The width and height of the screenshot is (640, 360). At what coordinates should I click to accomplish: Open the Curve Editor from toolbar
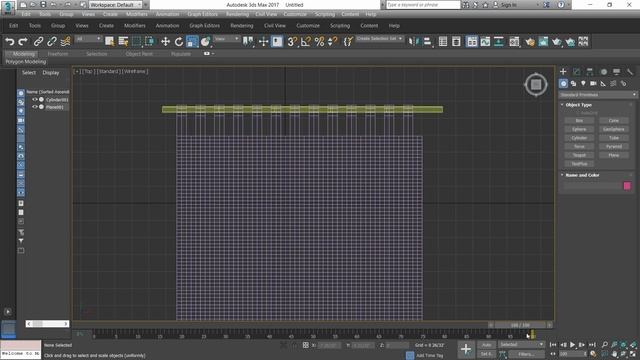[x=485, y=41]
